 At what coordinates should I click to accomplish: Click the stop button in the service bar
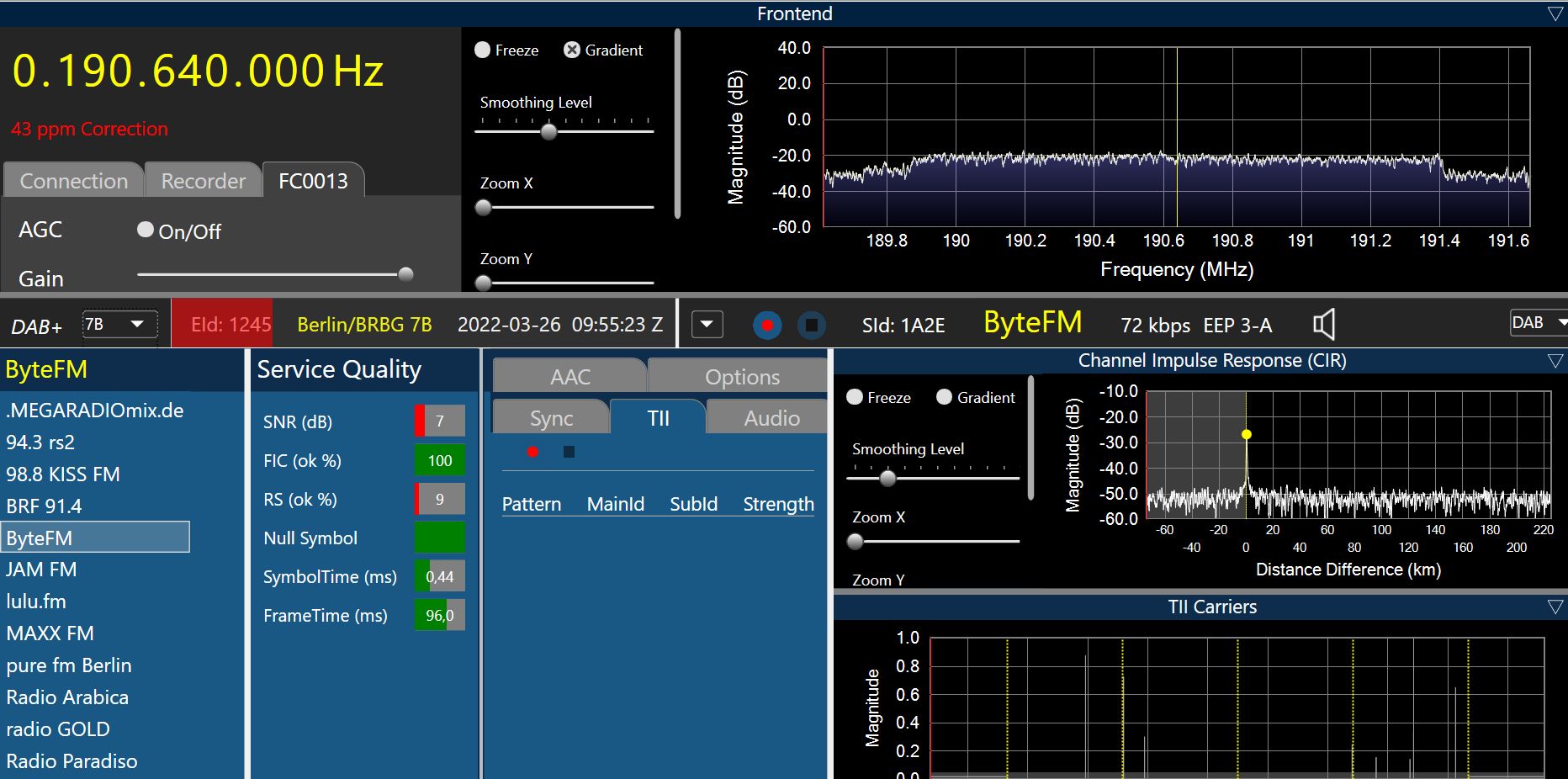pyautogui.click(x=811, y=325)
